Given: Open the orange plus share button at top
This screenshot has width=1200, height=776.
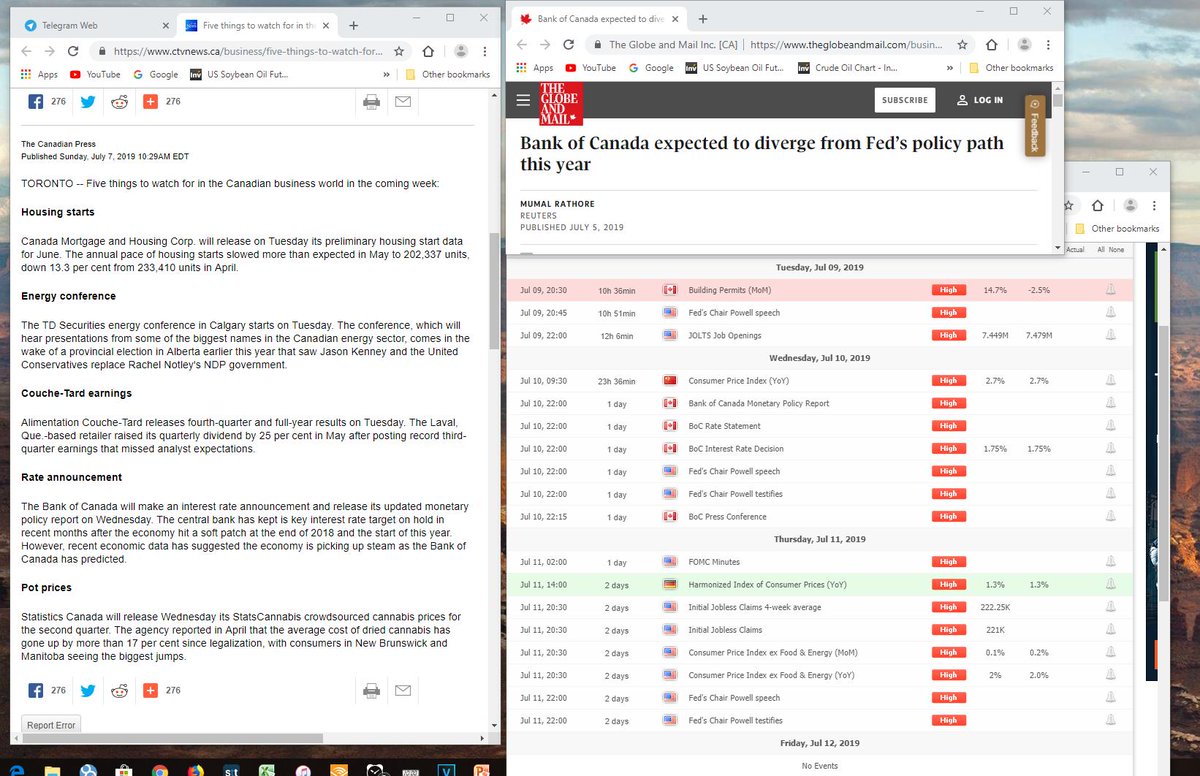Looking at the screenshot, I should pyautogui.click(x=151, y=101).
